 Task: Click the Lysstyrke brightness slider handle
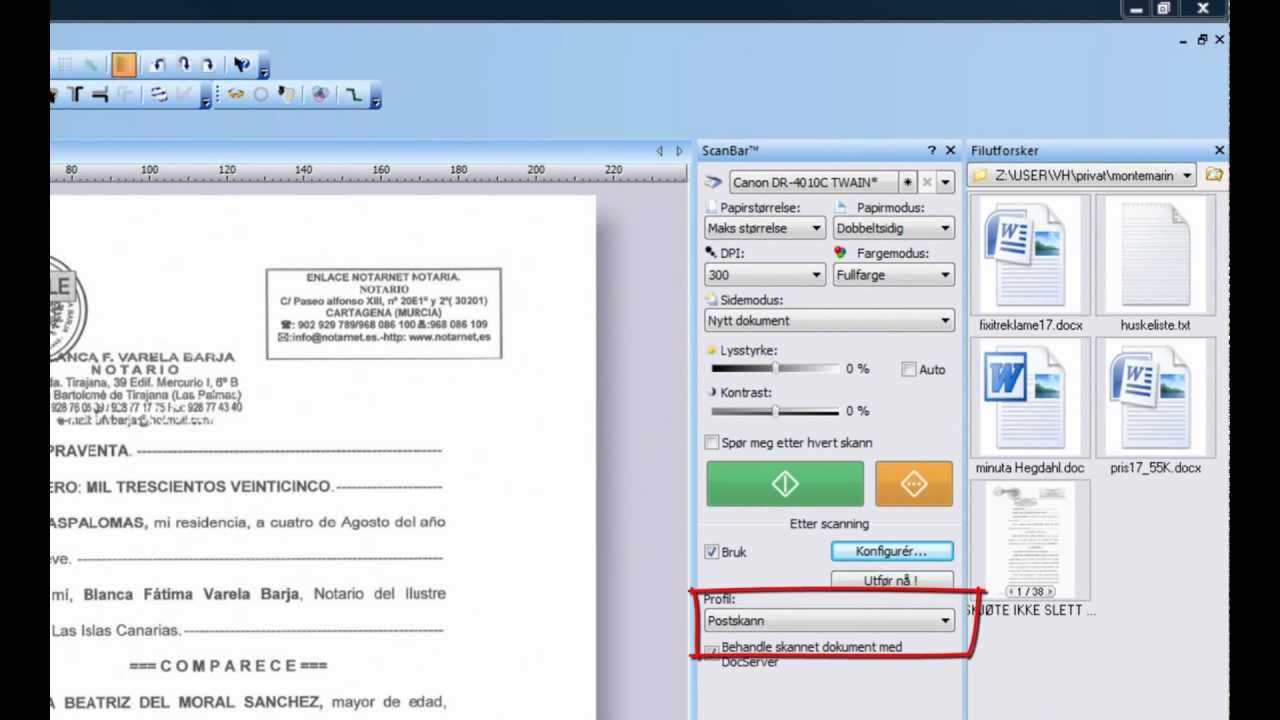click(x=776, y=369)
